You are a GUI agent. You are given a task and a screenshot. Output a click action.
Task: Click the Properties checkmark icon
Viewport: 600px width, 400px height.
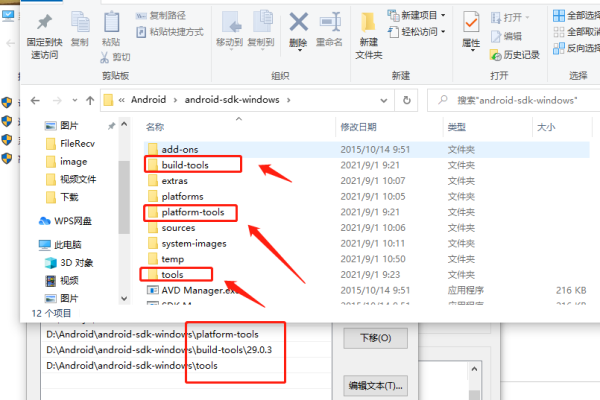click(471, 22)
